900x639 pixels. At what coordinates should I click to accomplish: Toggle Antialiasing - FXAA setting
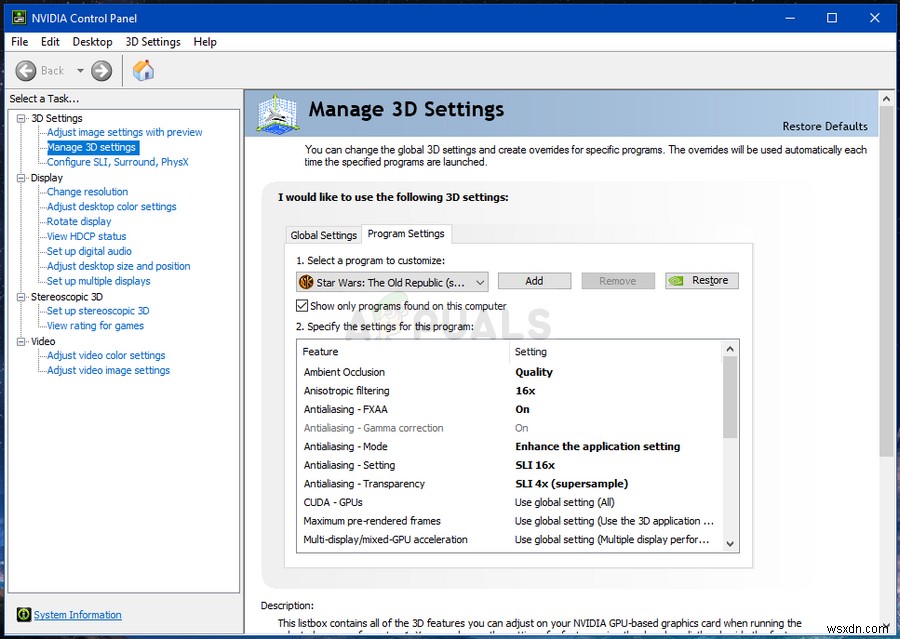(521, 409)
